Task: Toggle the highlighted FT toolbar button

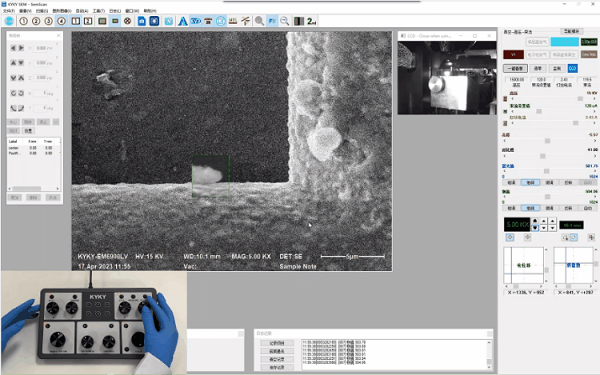Action: 272,21
